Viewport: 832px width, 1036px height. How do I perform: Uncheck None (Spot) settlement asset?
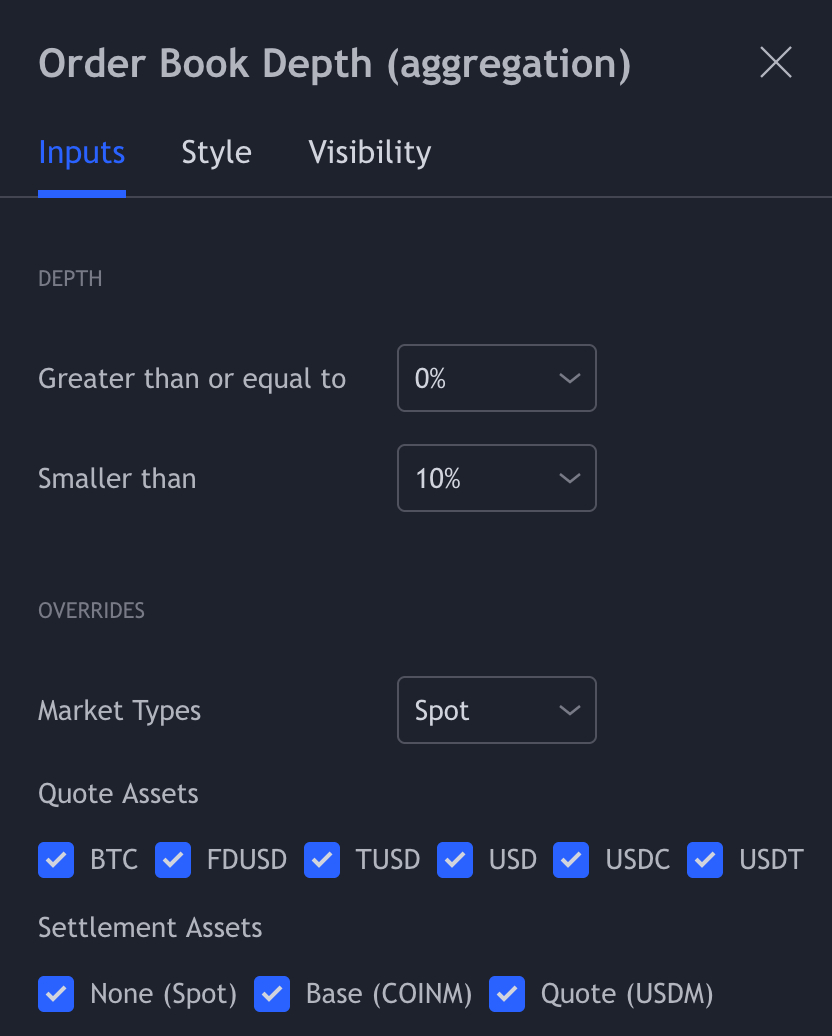(x=56, y=993)
